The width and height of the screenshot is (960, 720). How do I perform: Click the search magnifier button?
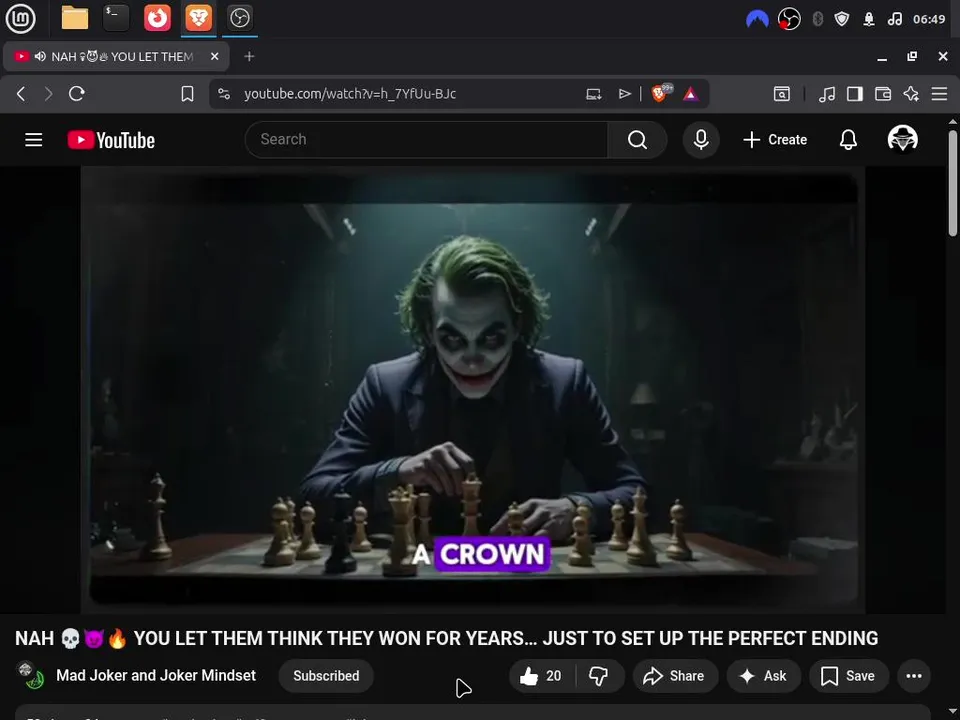637,140
